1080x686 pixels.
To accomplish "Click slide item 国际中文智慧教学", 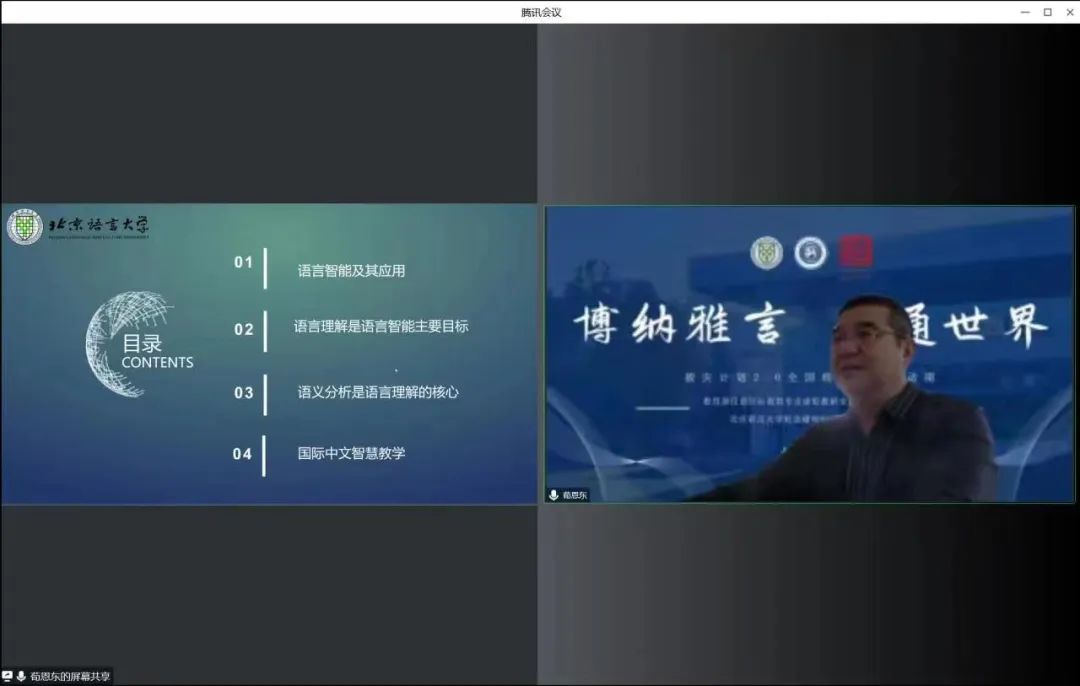I will pyautogui.click(x=351, y=453).
